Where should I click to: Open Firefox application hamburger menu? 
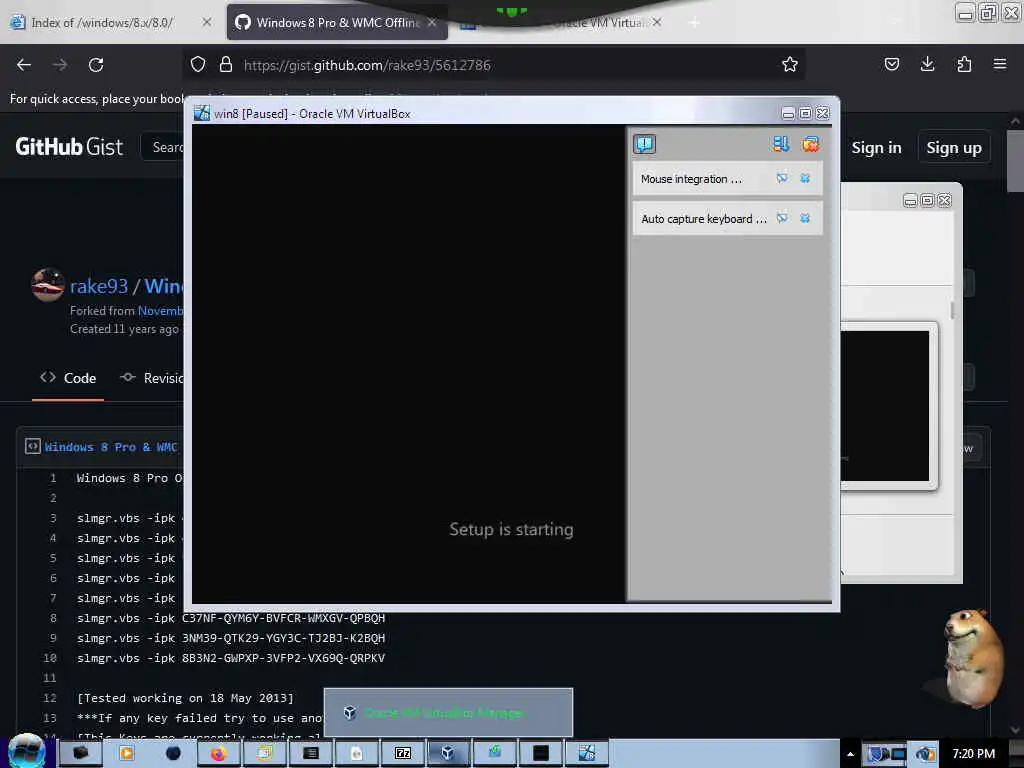coord(1000,64)
